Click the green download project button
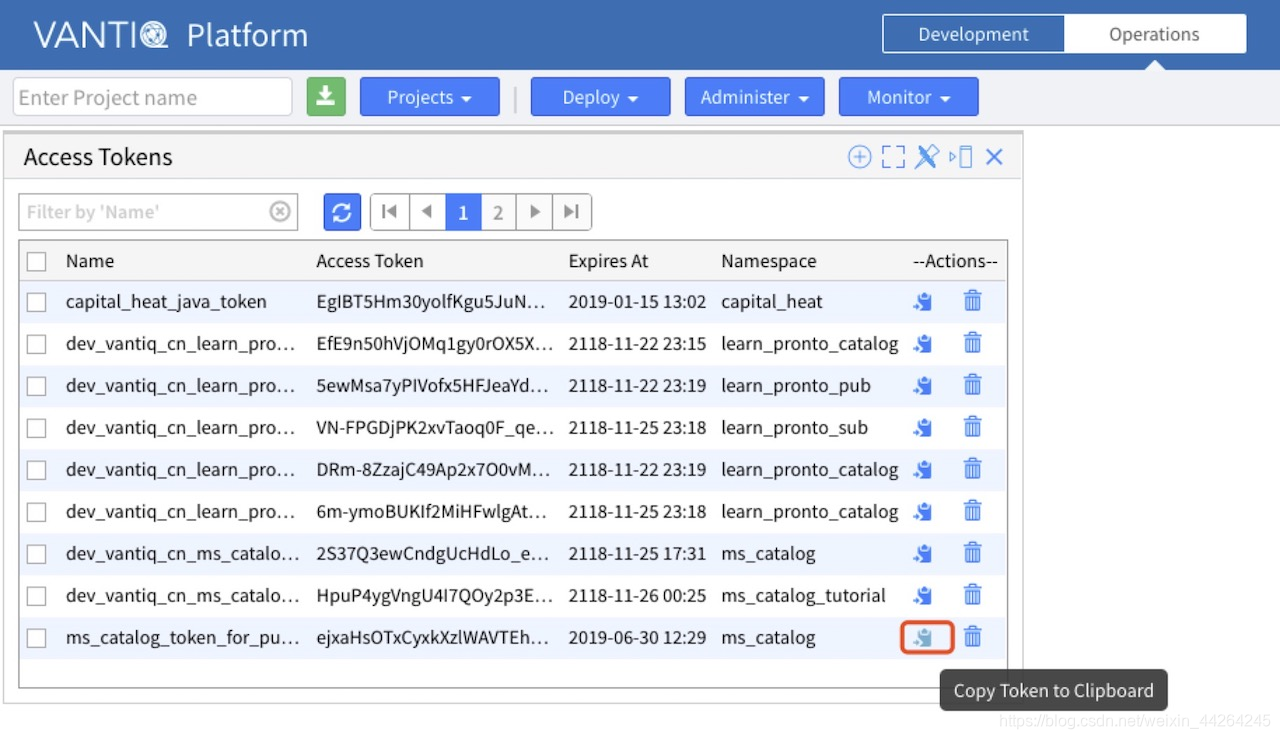The image size is (1280, 739). coord(326,97)
